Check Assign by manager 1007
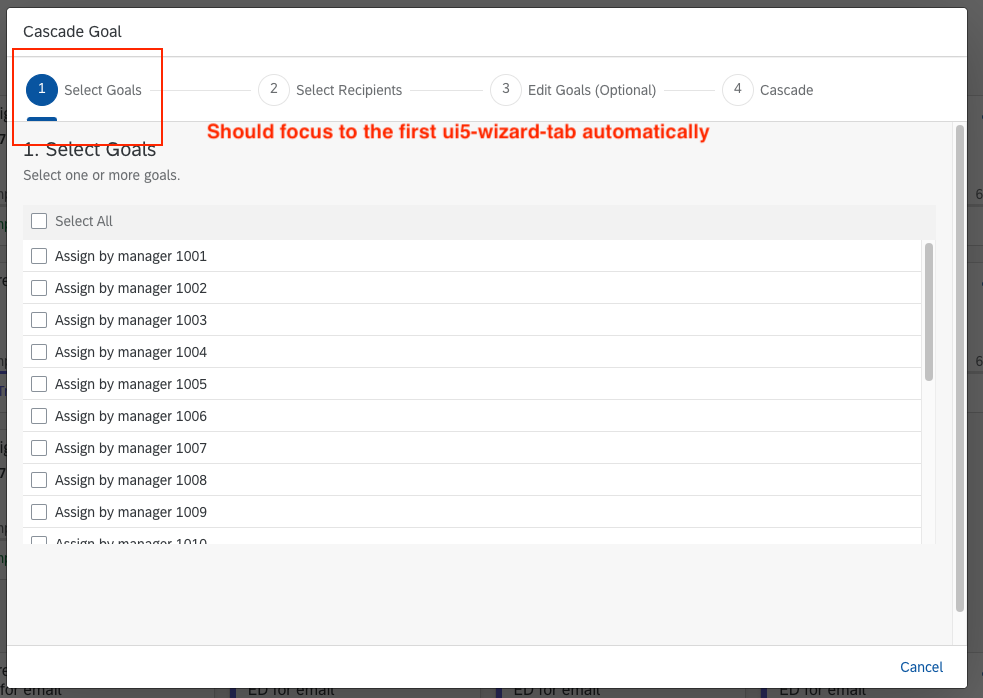 tap(39, 448)
